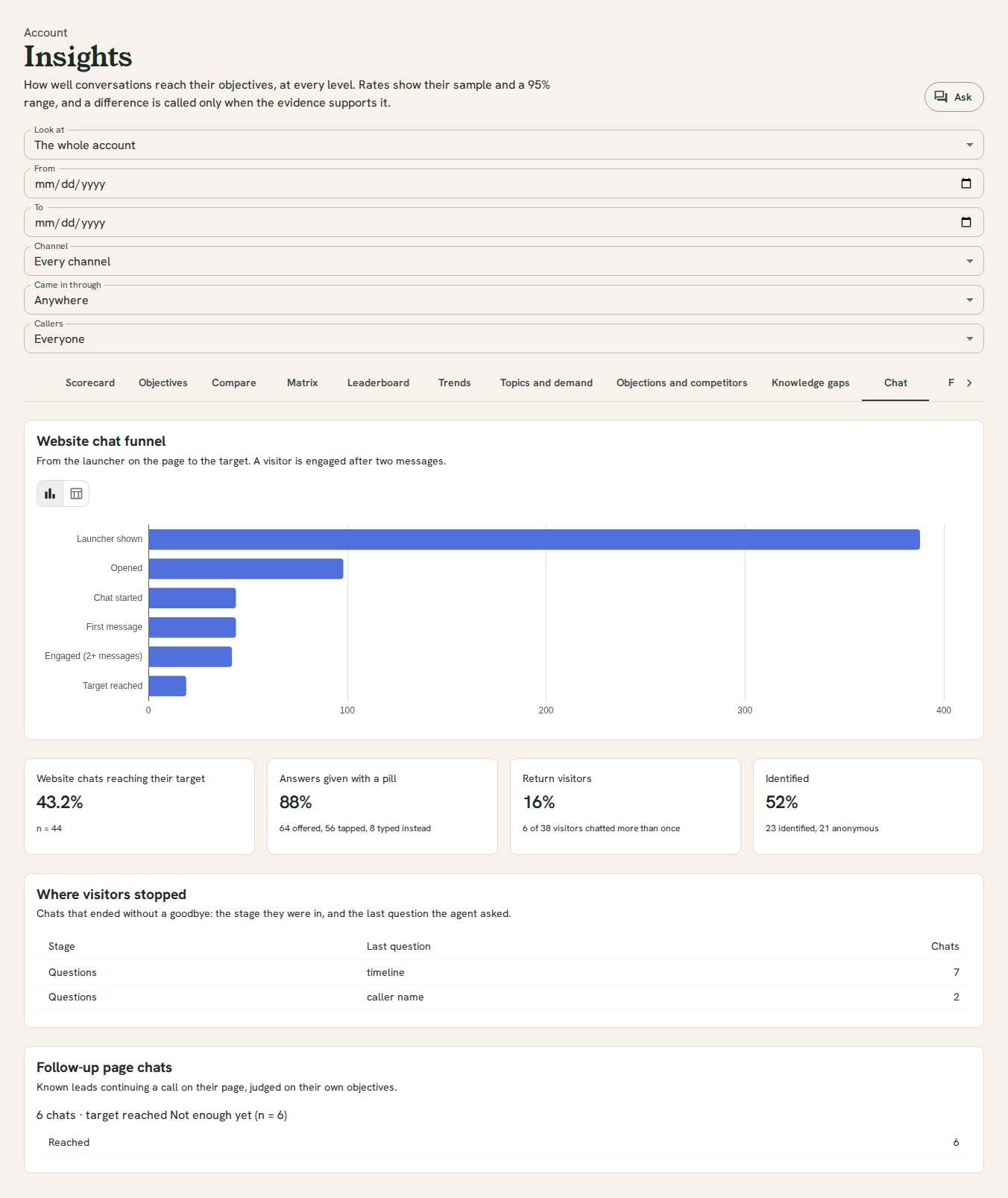This screenshot has width=1008, height=1198.
Task: Open the Matrix tab
Action: pyautogui.click(x=303, y=382)
